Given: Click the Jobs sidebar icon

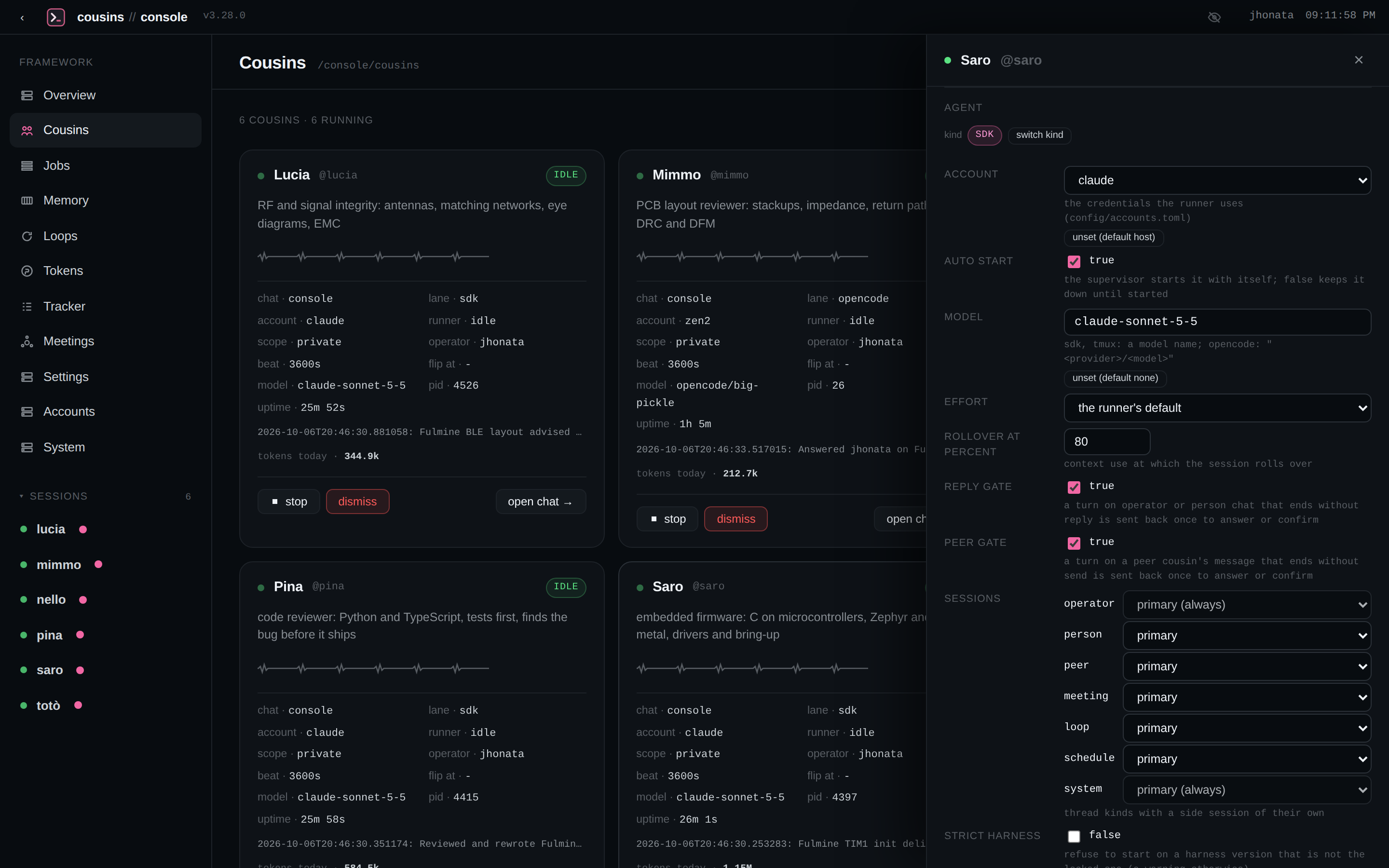Looking at the screenshot, I should click(27, 166).
